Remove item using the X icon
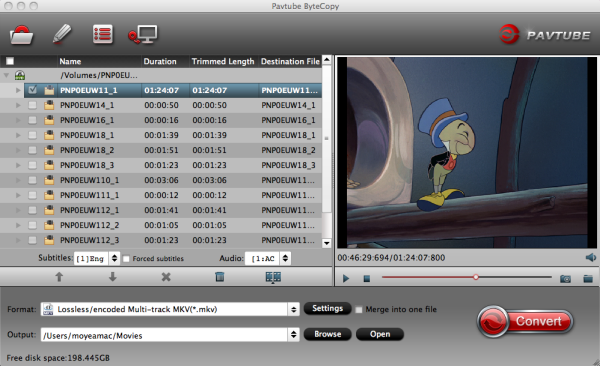The height and width of the screenshot is (366, 600). [x=166, y=277]
